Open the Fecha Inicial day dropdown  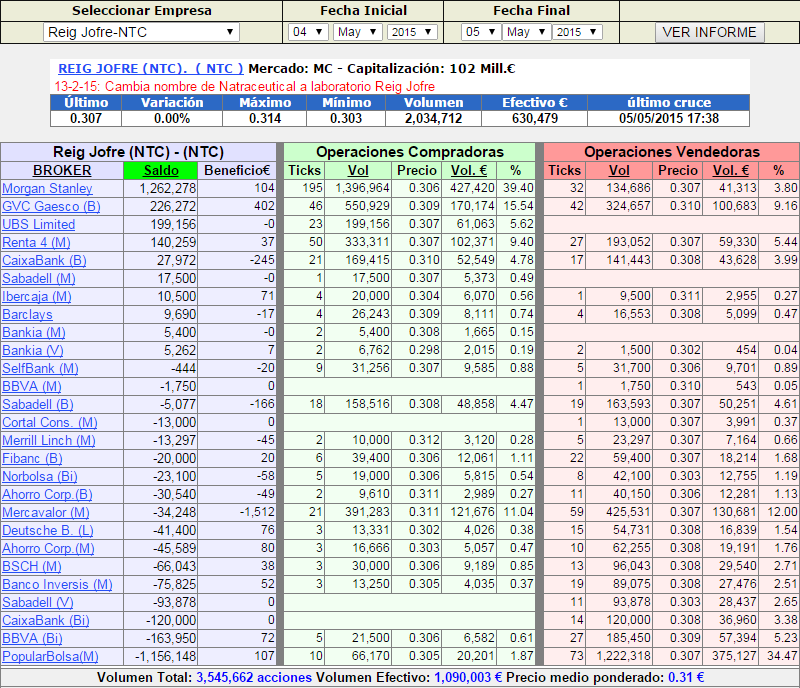click(307, 32)
